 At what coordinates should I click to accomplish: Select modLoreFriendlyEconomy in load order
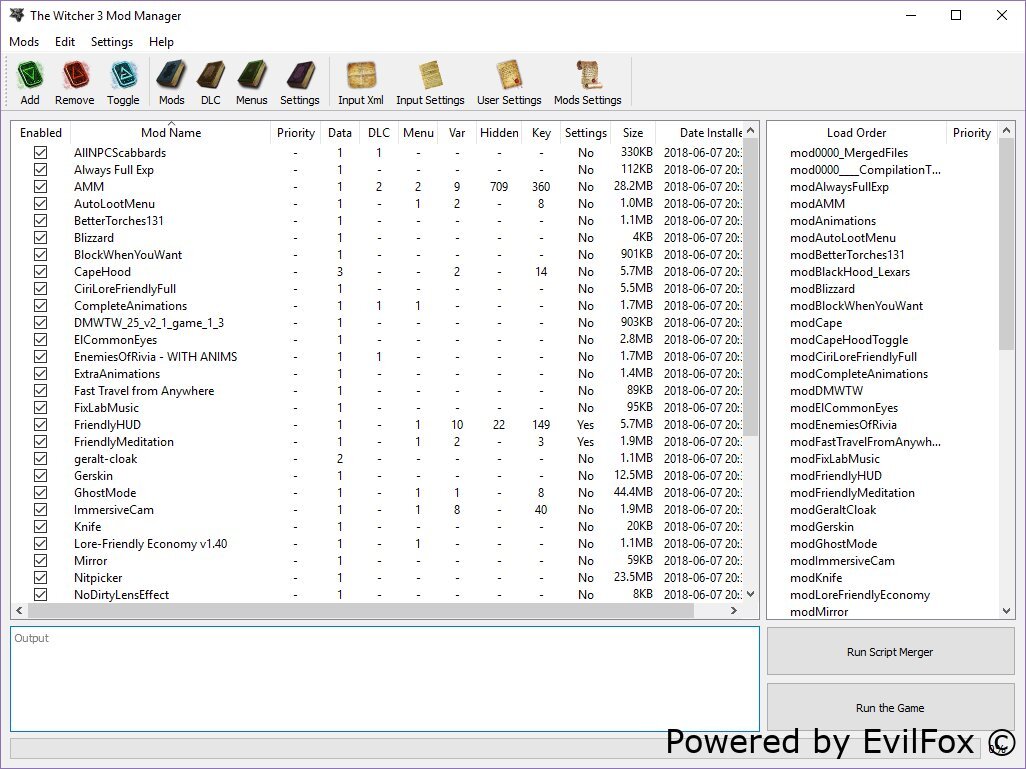859,595
